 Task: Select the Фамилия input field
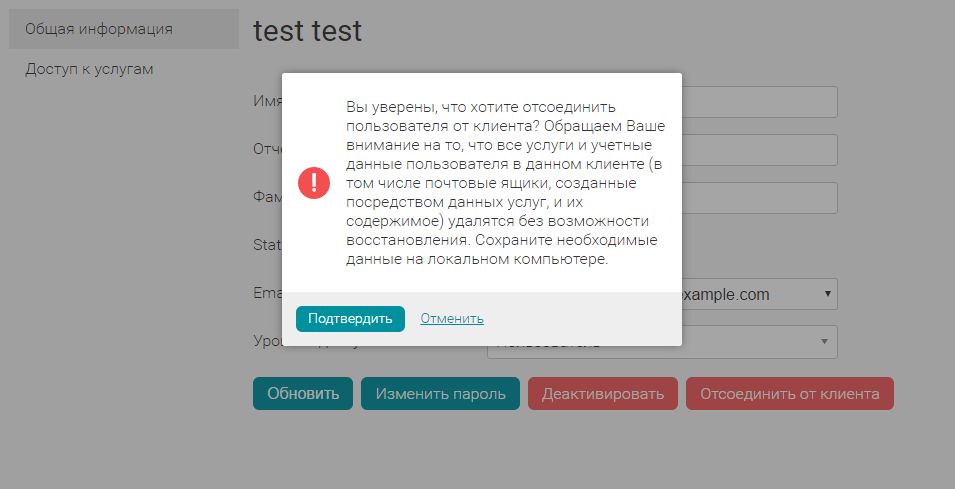(x=760, y=198)
